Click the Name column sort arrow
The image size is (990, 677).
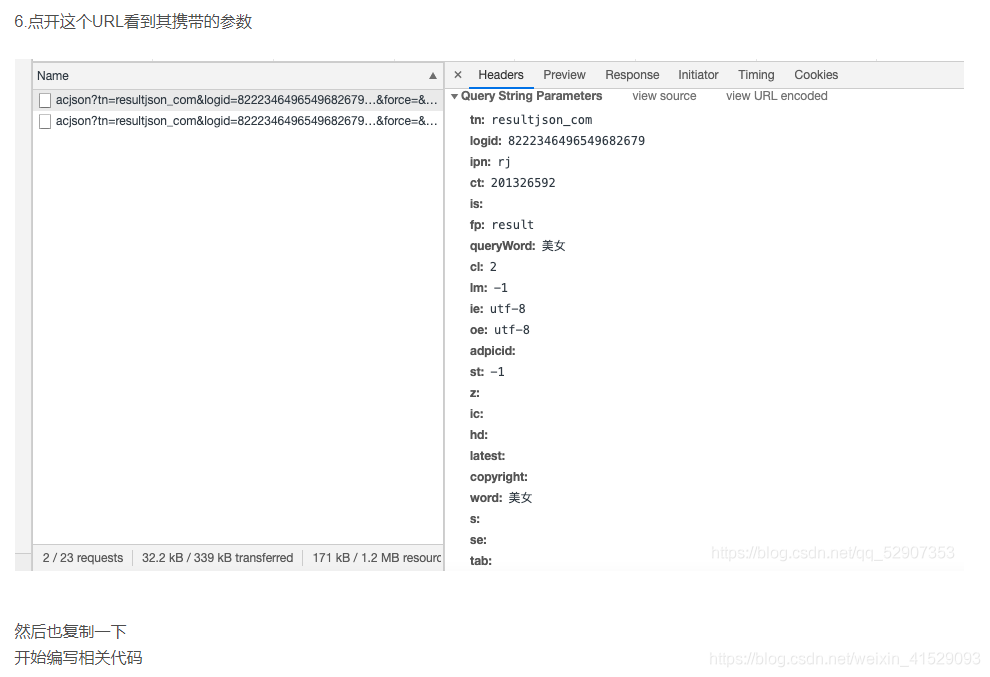tap(432, 76)
